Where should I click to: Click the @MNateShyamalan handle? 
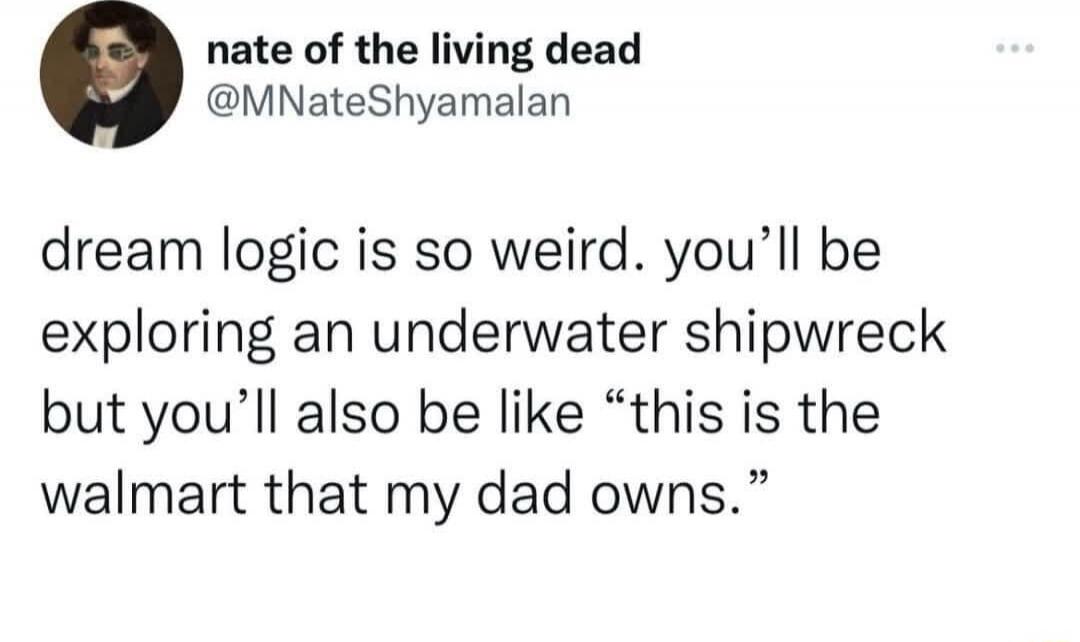(x=389, y=102)
